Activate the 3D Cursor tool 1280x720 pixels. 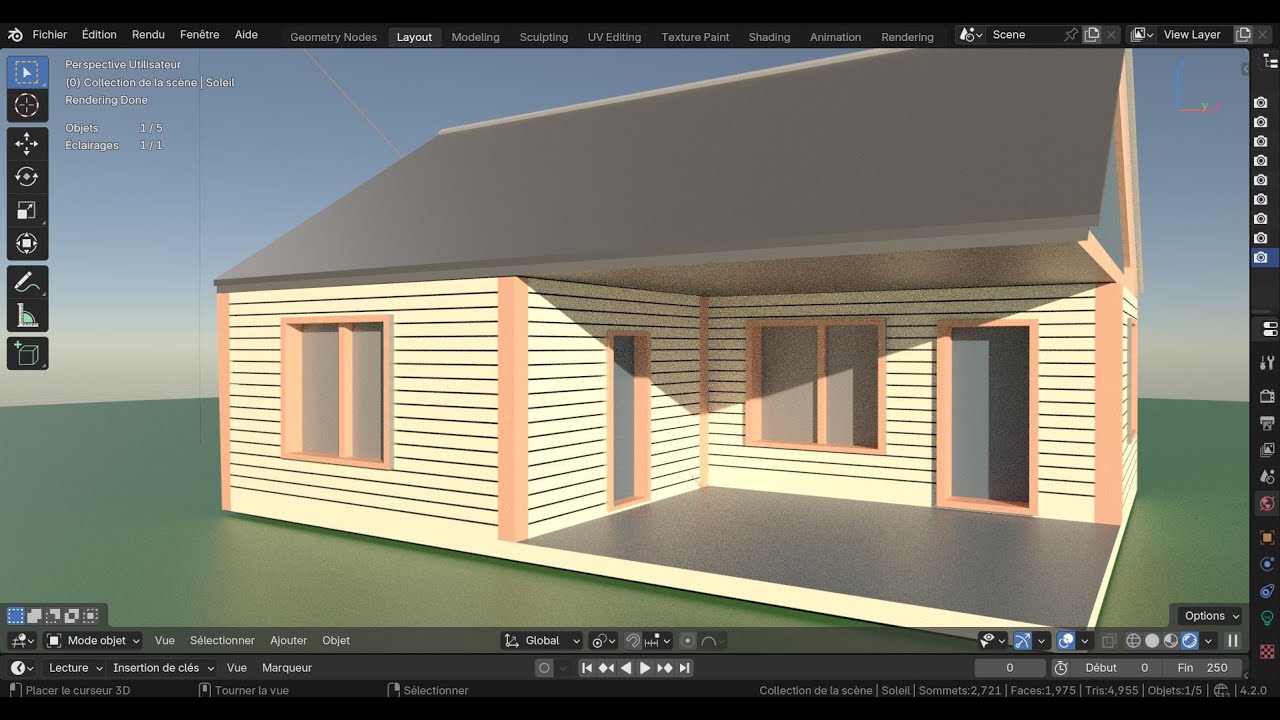[27, 105]
